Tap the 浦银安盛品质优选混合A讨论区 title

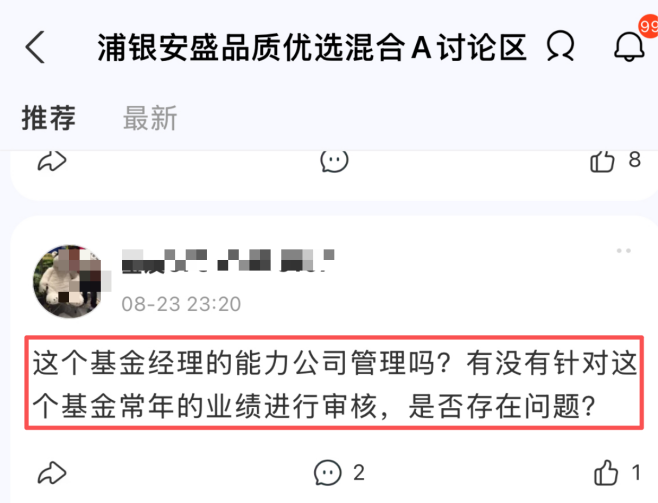[x=312, y=47]
